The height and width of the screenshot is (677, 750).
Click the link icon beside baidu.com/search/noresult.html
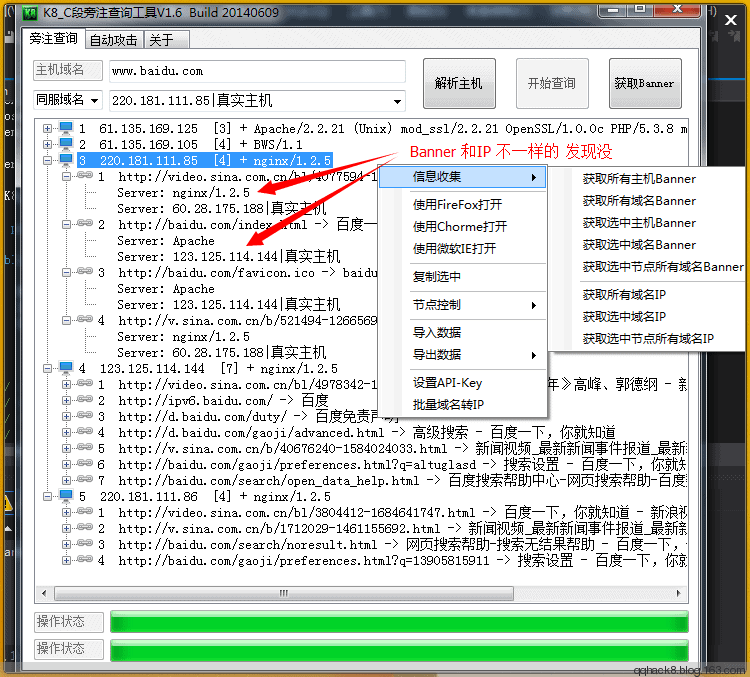(85, 543)
